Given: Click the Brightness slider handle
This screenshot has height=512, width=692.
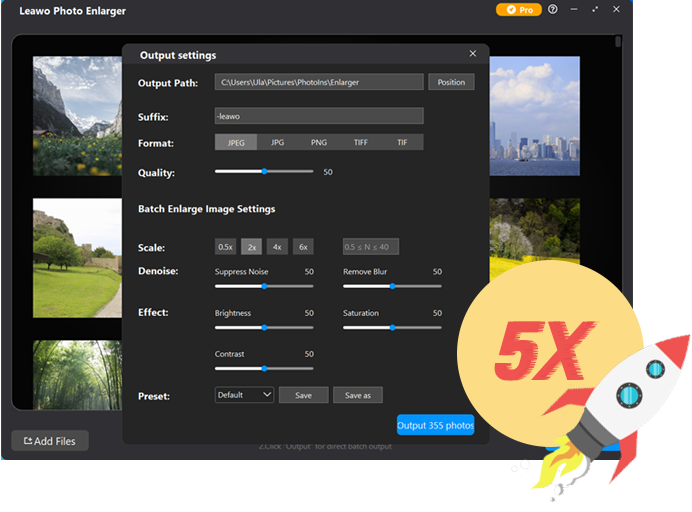Looking at the screenshot, I should click(264, 328).
